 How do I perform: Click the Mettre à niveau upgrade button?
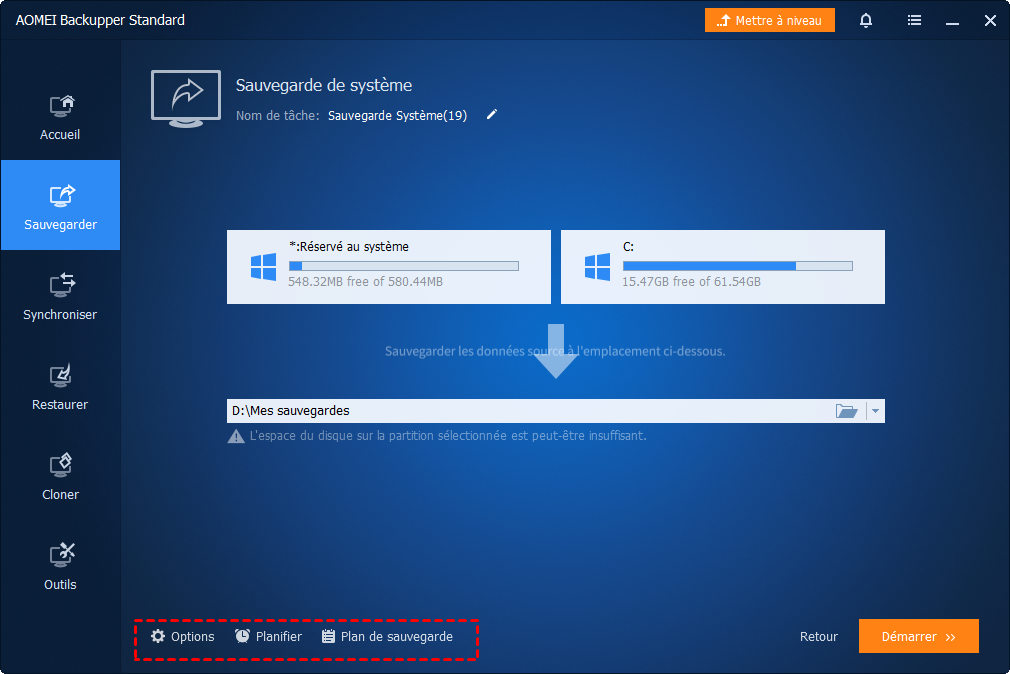[770, 20]
